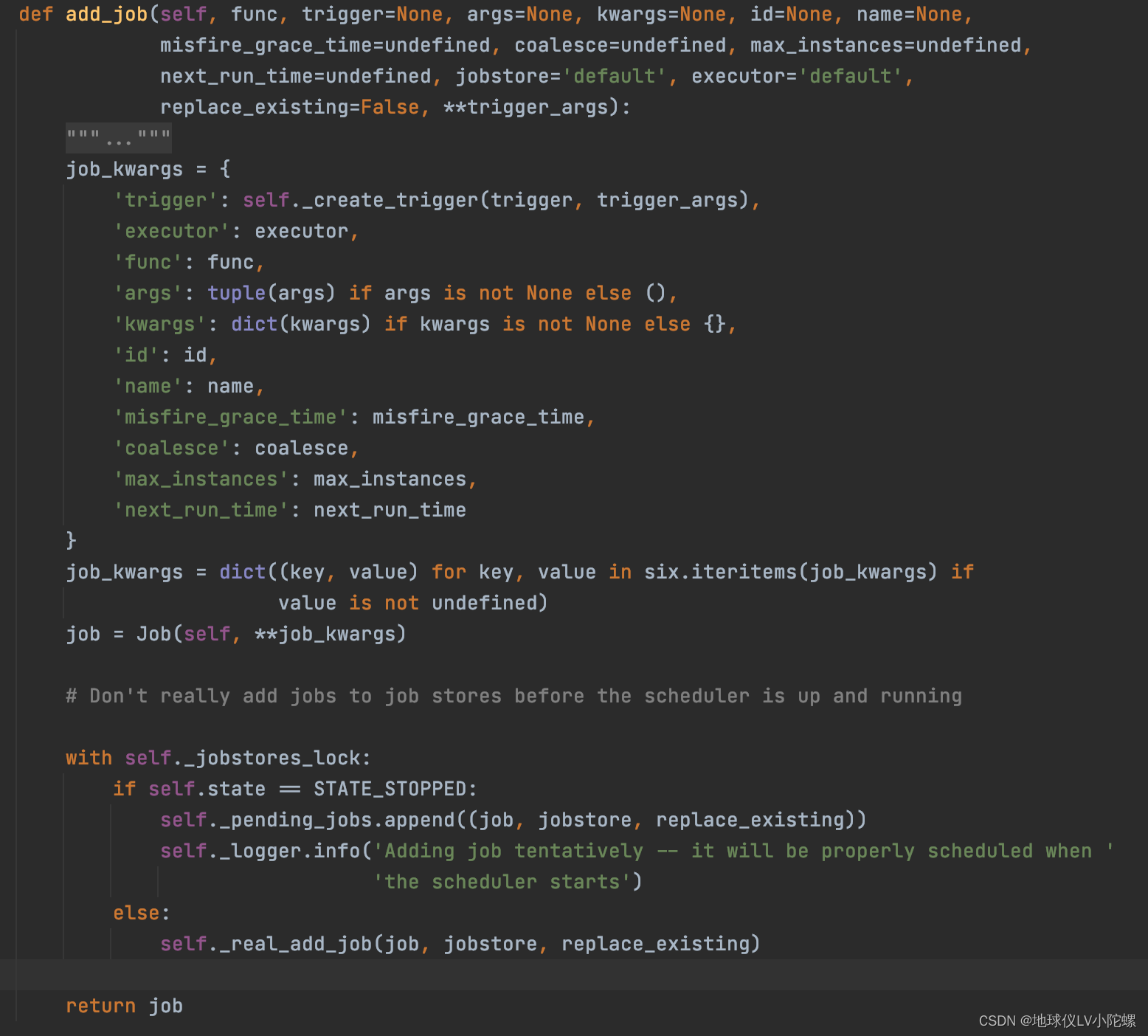Select id=None parameter in signature
Image resolution: width=1148 pixels, height=1036 pixels.
pyautogui.click(x=792, y=14)
